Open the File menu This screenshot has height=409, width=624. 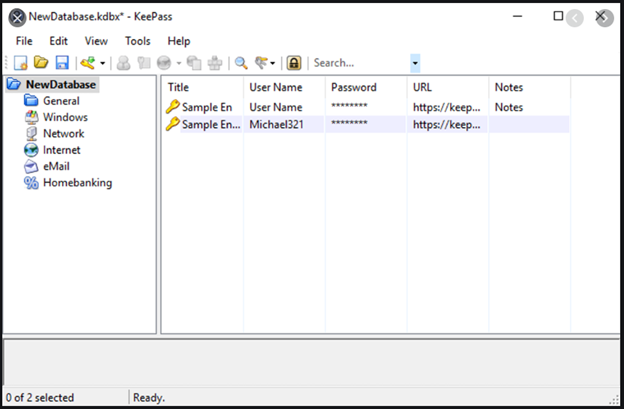24,41
